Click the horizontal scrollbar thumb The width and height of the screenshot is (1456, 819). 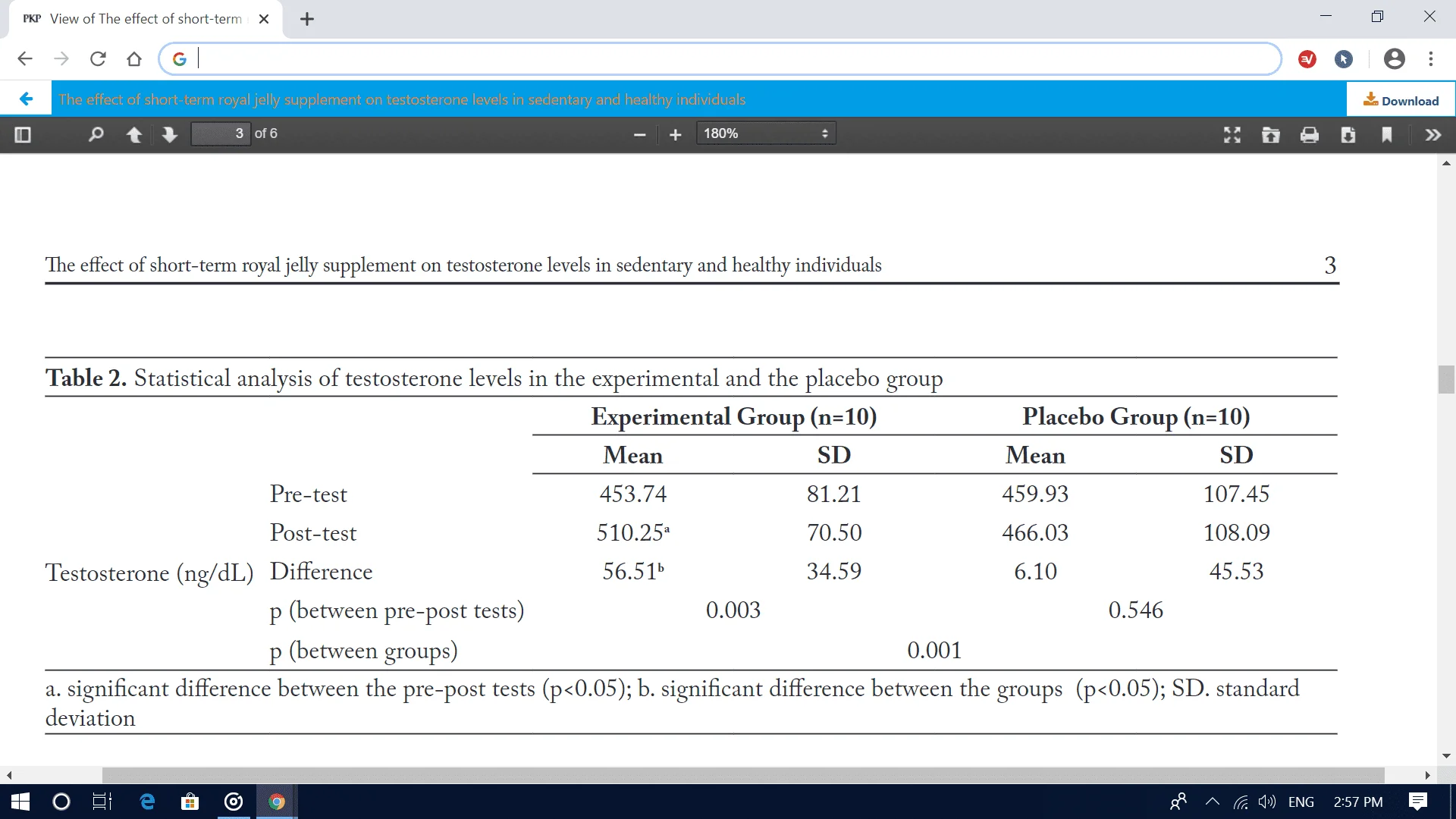tap(743, 775)
